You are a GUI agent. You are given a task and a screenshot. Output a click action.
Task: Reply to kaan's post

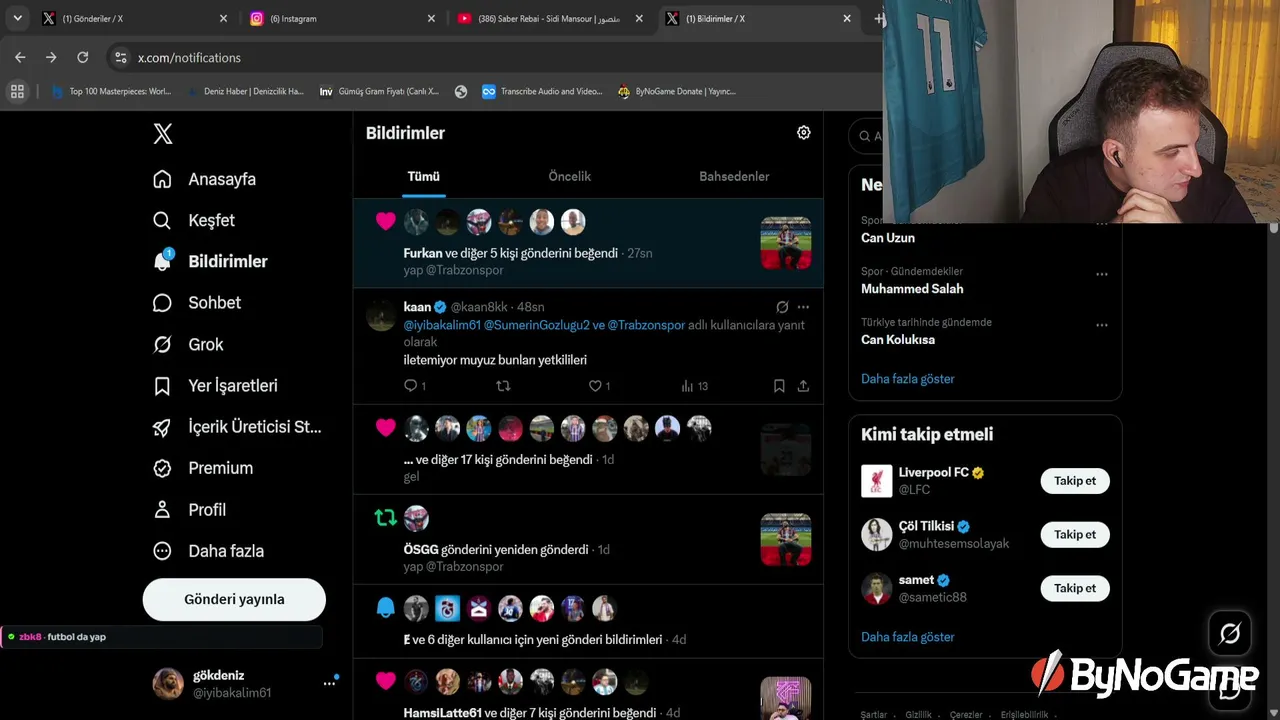[414, 386]
